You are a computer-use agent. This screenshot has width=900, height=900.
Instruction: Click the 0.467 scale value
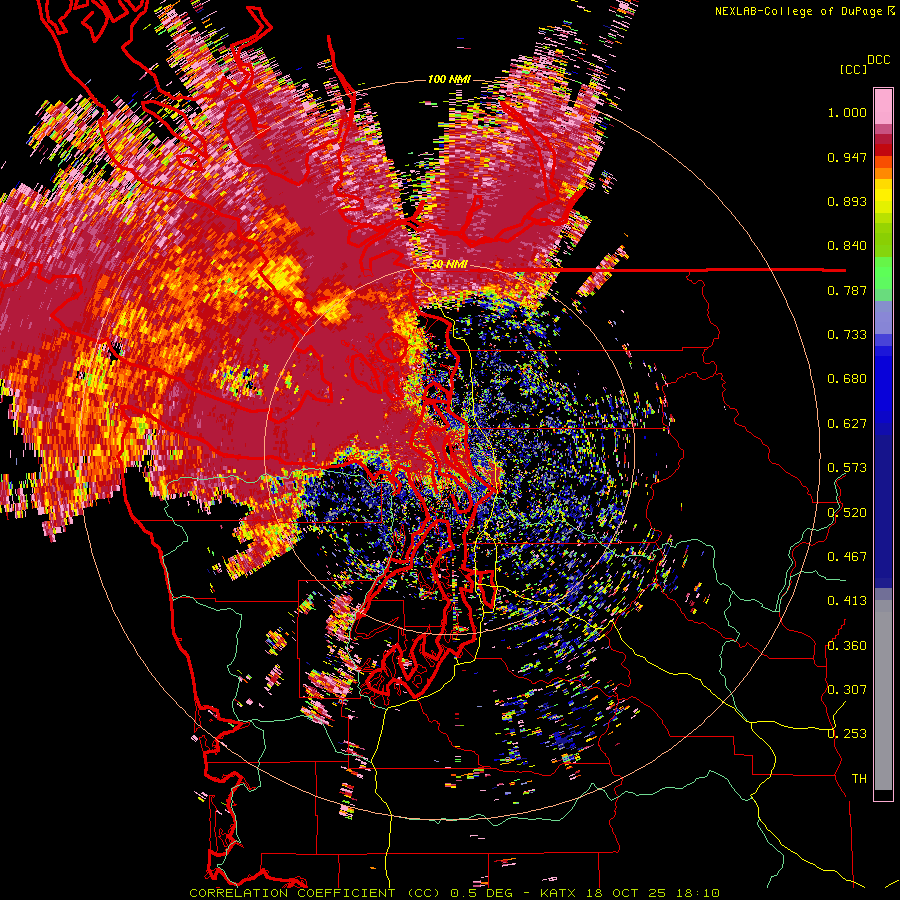847,557
